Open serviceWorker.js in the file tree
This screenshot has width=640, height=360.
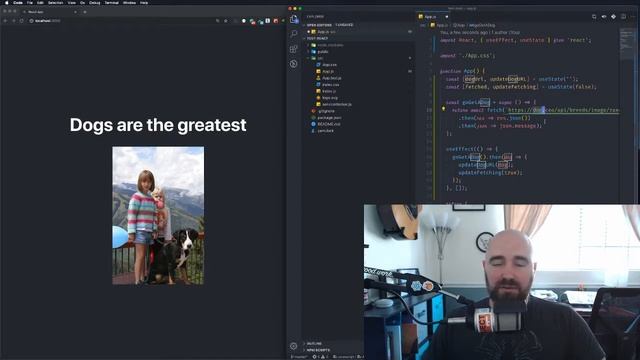(336, 104)
